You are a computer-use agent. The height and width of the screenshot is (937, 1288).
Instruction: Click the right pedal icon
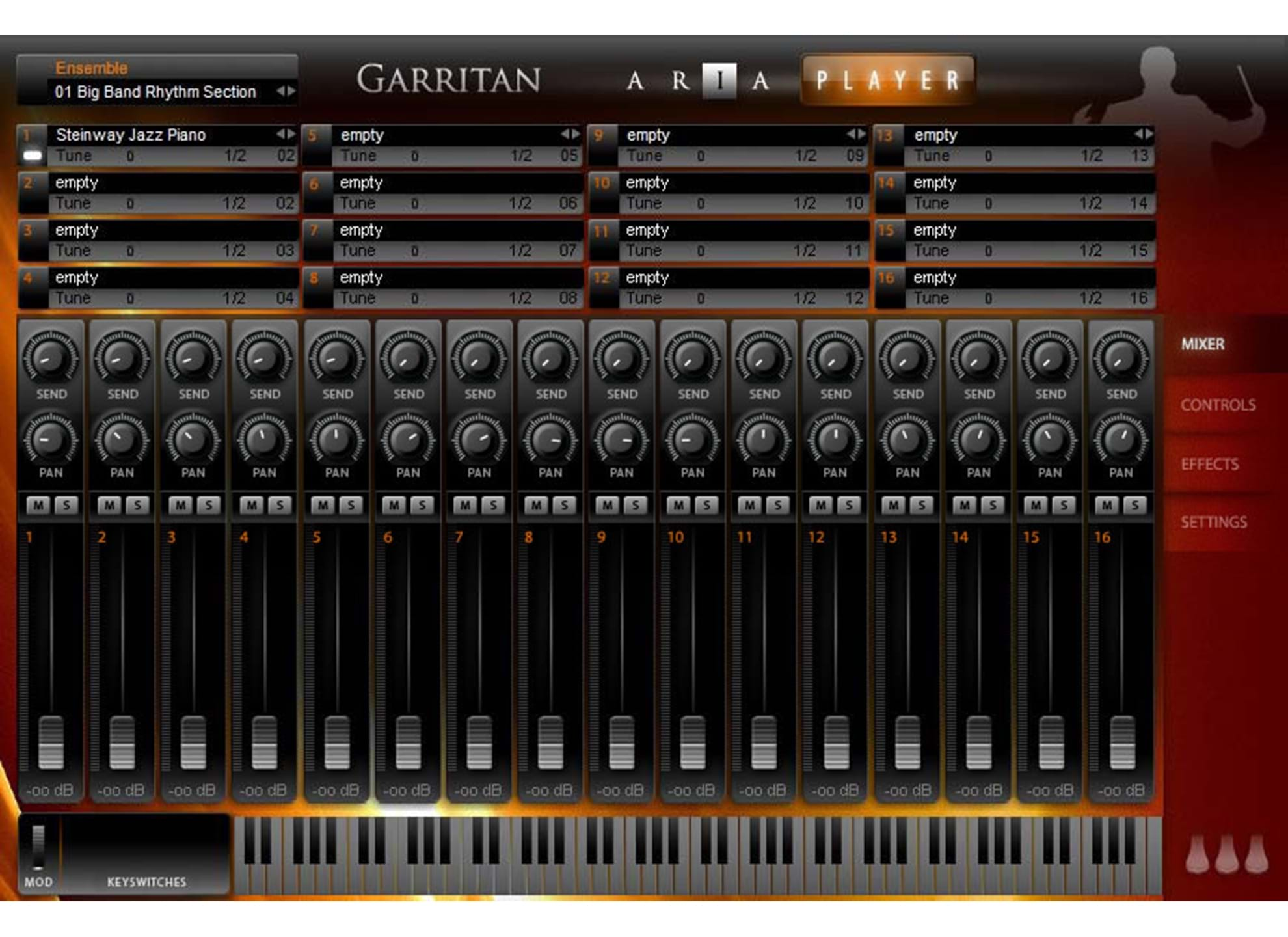click(1257, 853)
